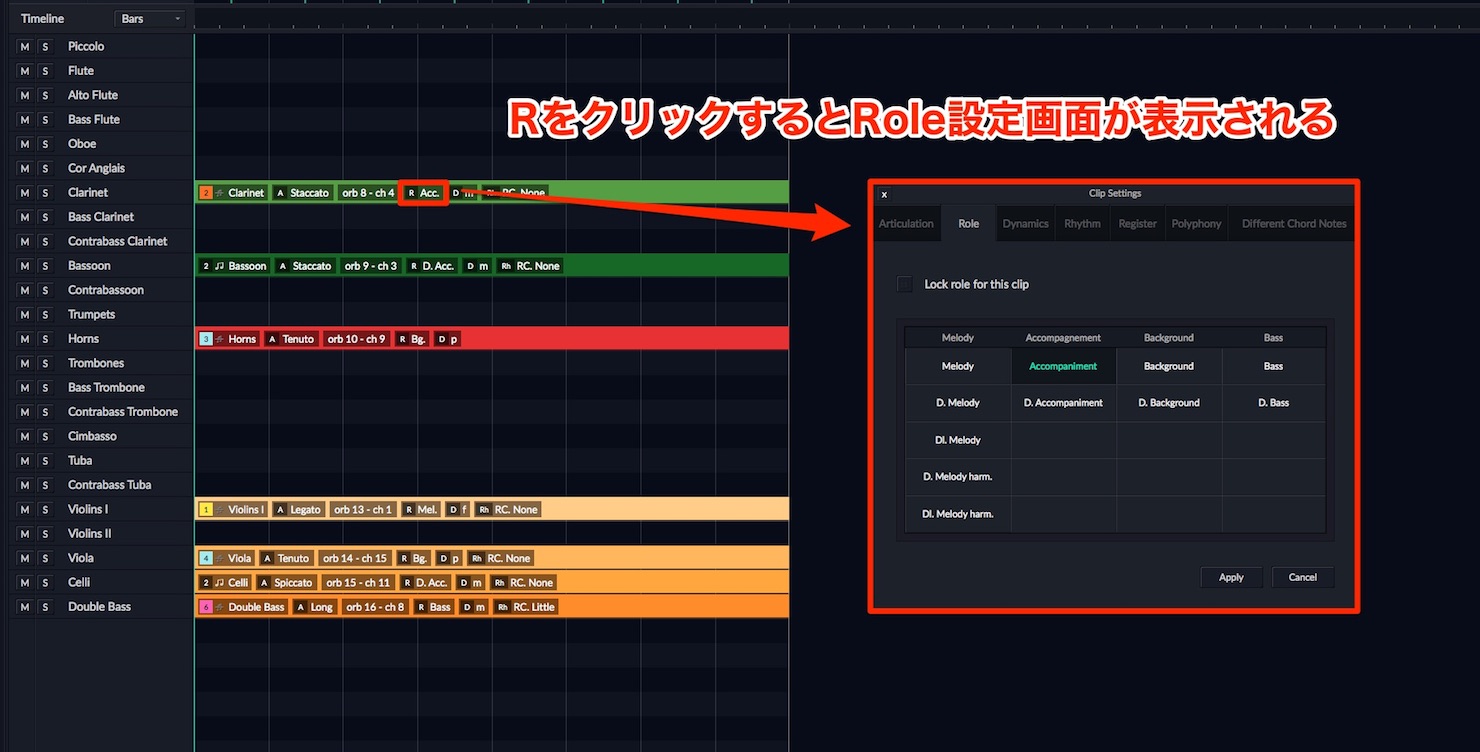Click the Clarinet clip's orb 8 - ch 4 tag
The image size is (1480, 752).
pos(368,193)
